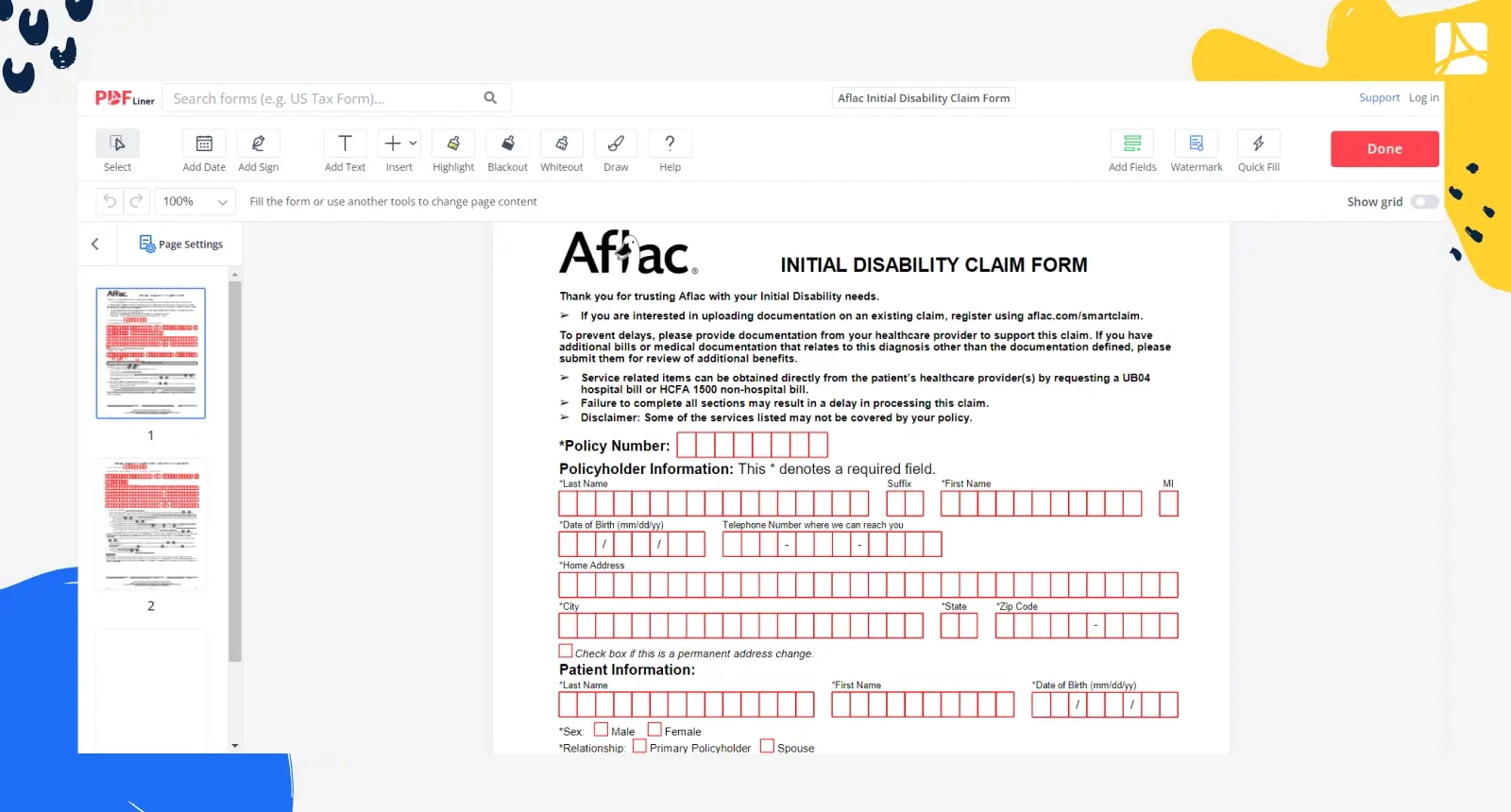Image resolution: width=1511 pixels, height=812 pixels.
Task: Mark the Spouse relationship checkbox
Action: (767, 746)
